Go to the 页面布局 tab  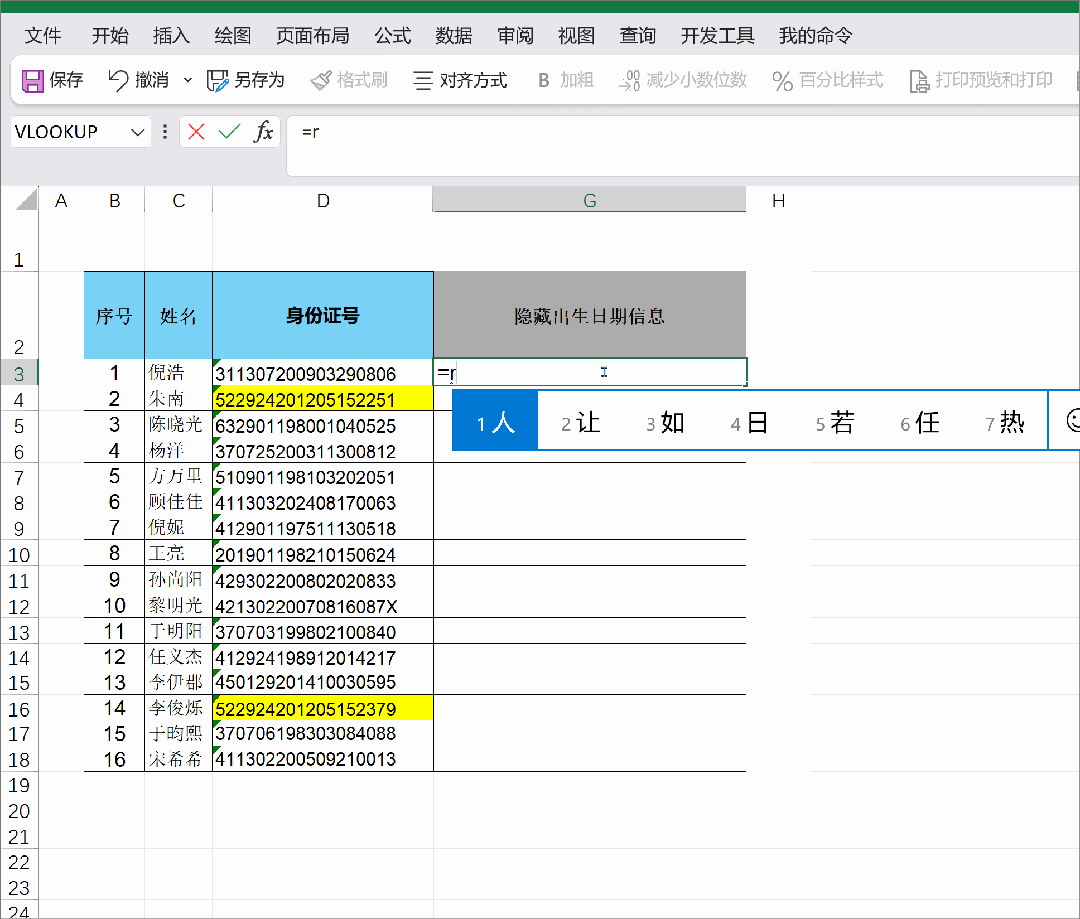[313, 35]
